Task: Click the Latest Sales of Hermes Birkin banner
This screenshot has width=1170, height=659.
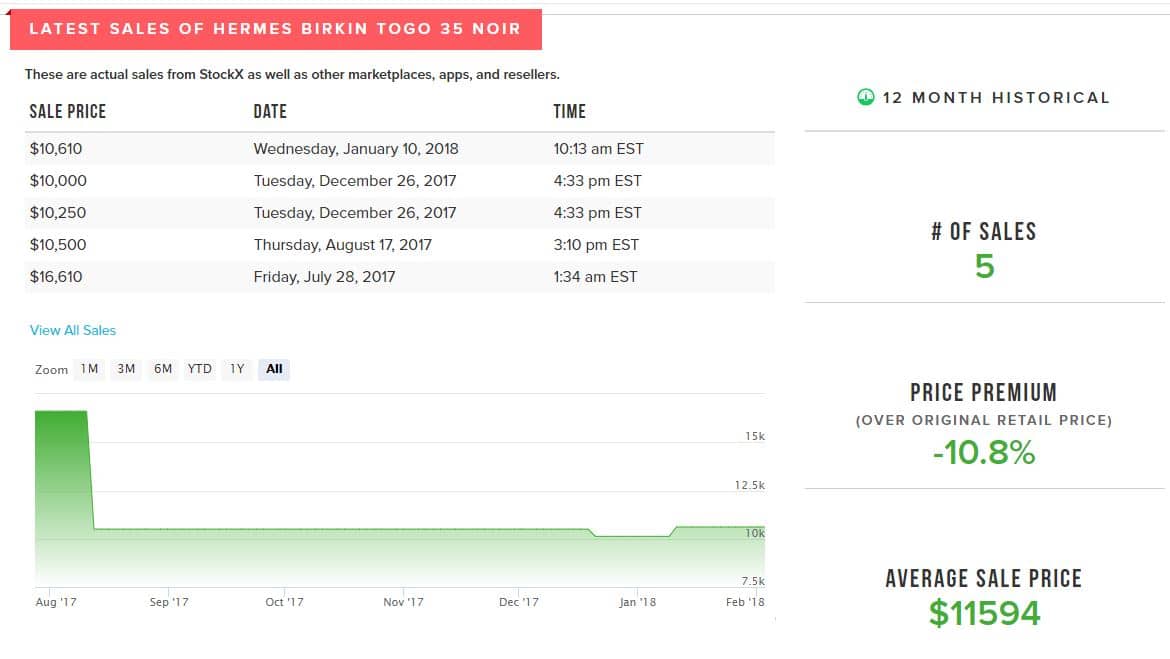Action: tap(275, 29)
